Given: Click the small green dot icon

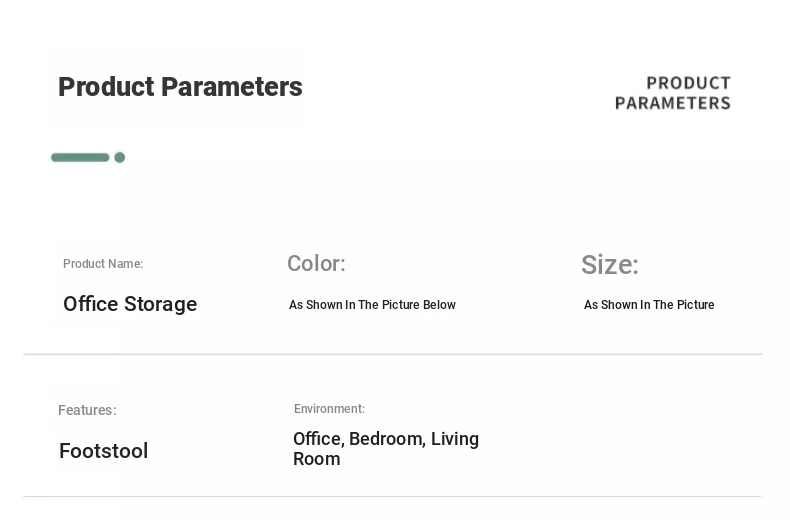Looking at the screenshot, I should click(119, 158).
